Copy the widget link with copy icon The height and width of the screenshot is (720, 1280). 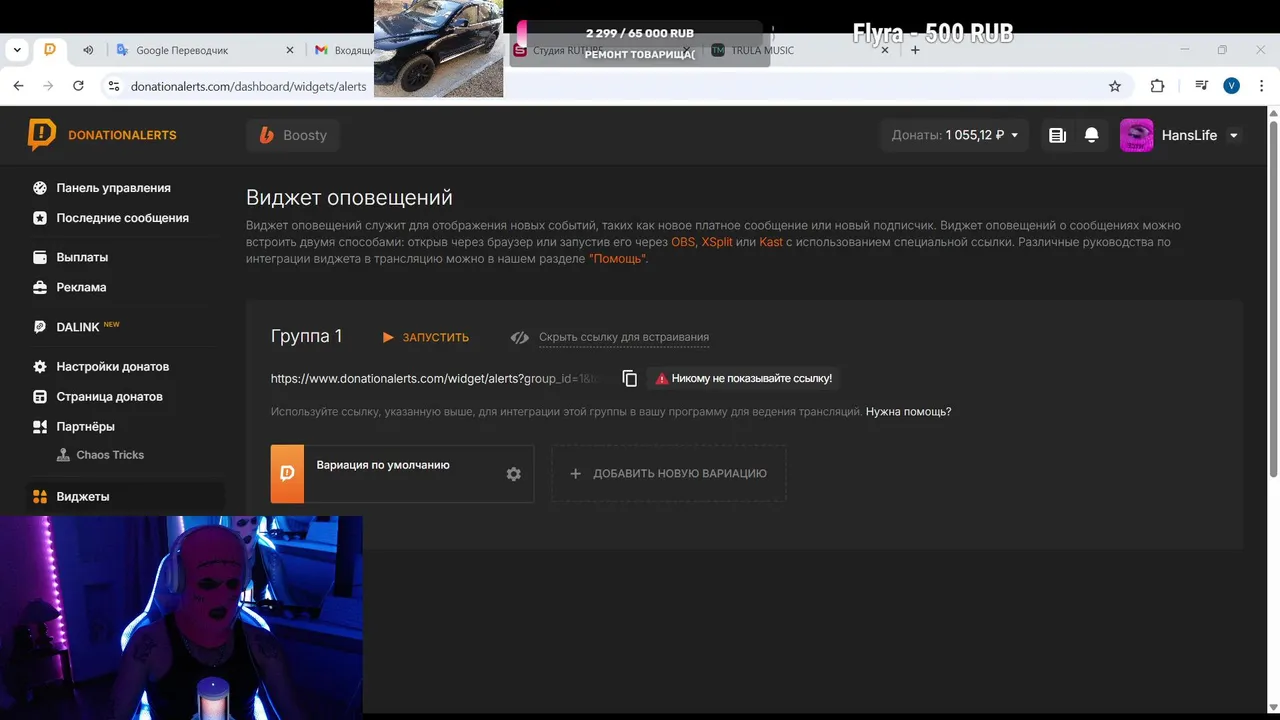click(629, 378)
